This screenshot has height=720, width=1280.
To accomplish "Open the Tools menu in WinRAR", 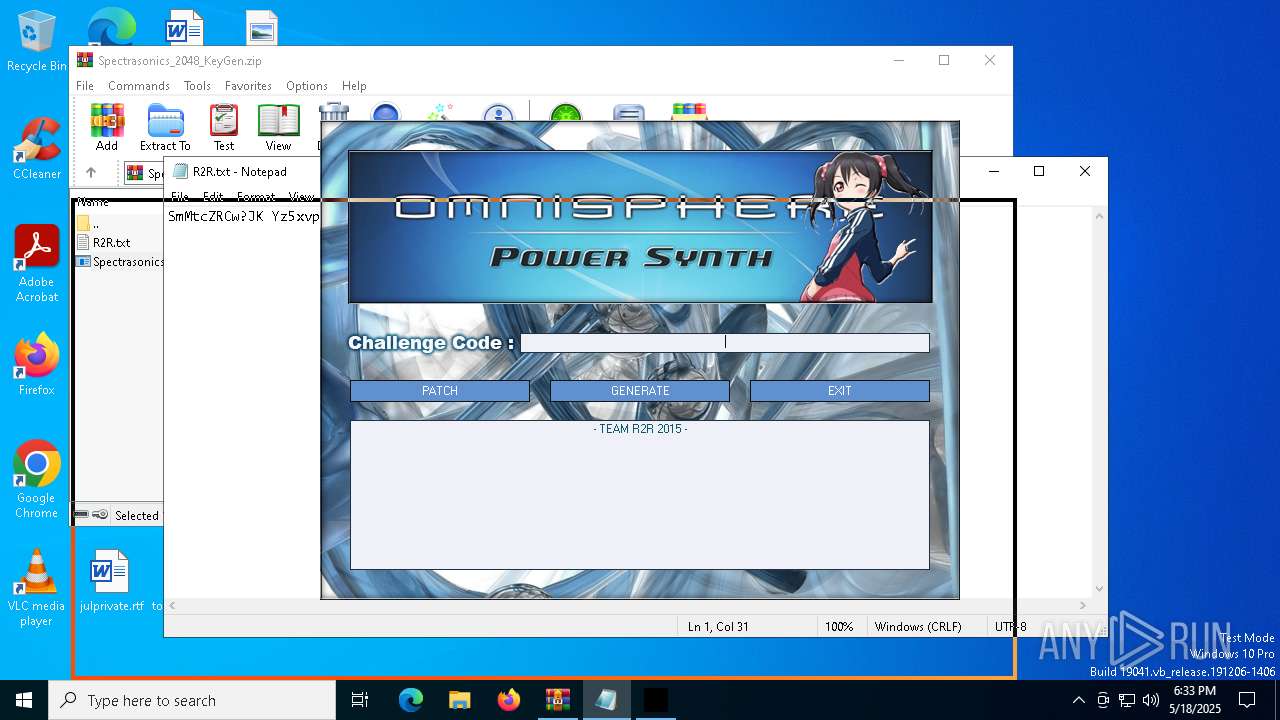I will point(197,86).
